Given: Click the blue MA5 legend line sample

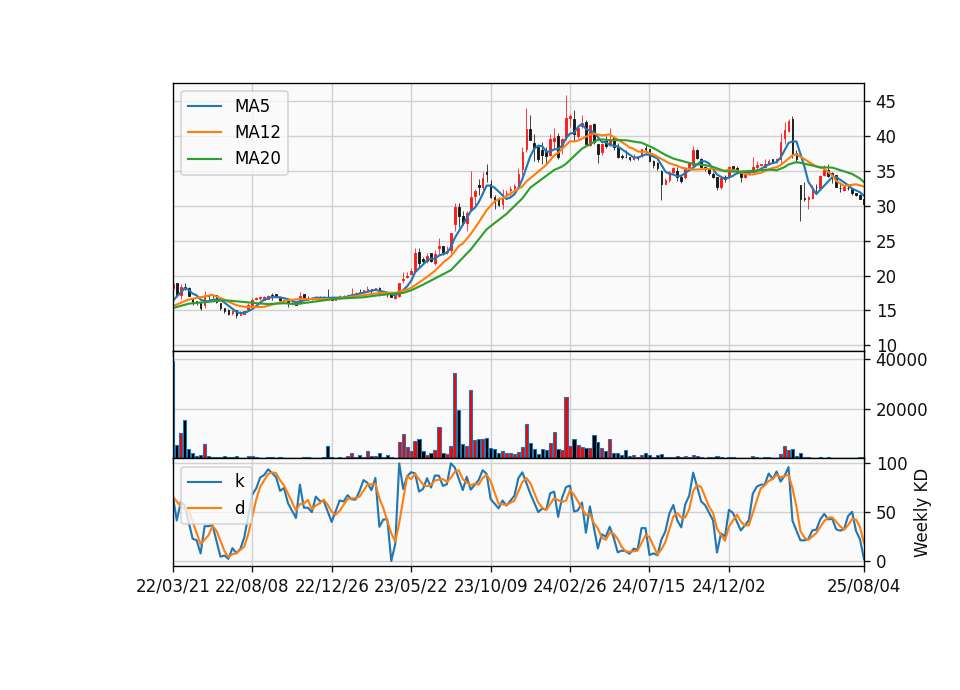Looking at the screenshot, I should [x=204, y=106].
